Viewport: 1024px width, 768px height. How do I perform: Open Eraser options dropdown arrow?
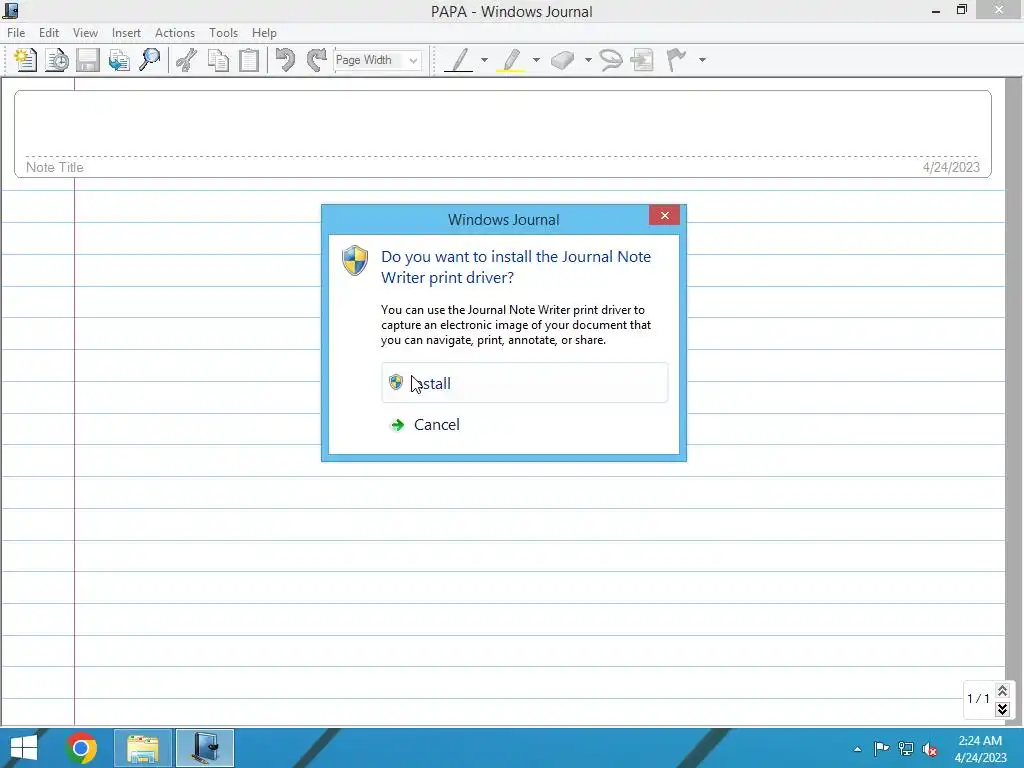point(588,60)
